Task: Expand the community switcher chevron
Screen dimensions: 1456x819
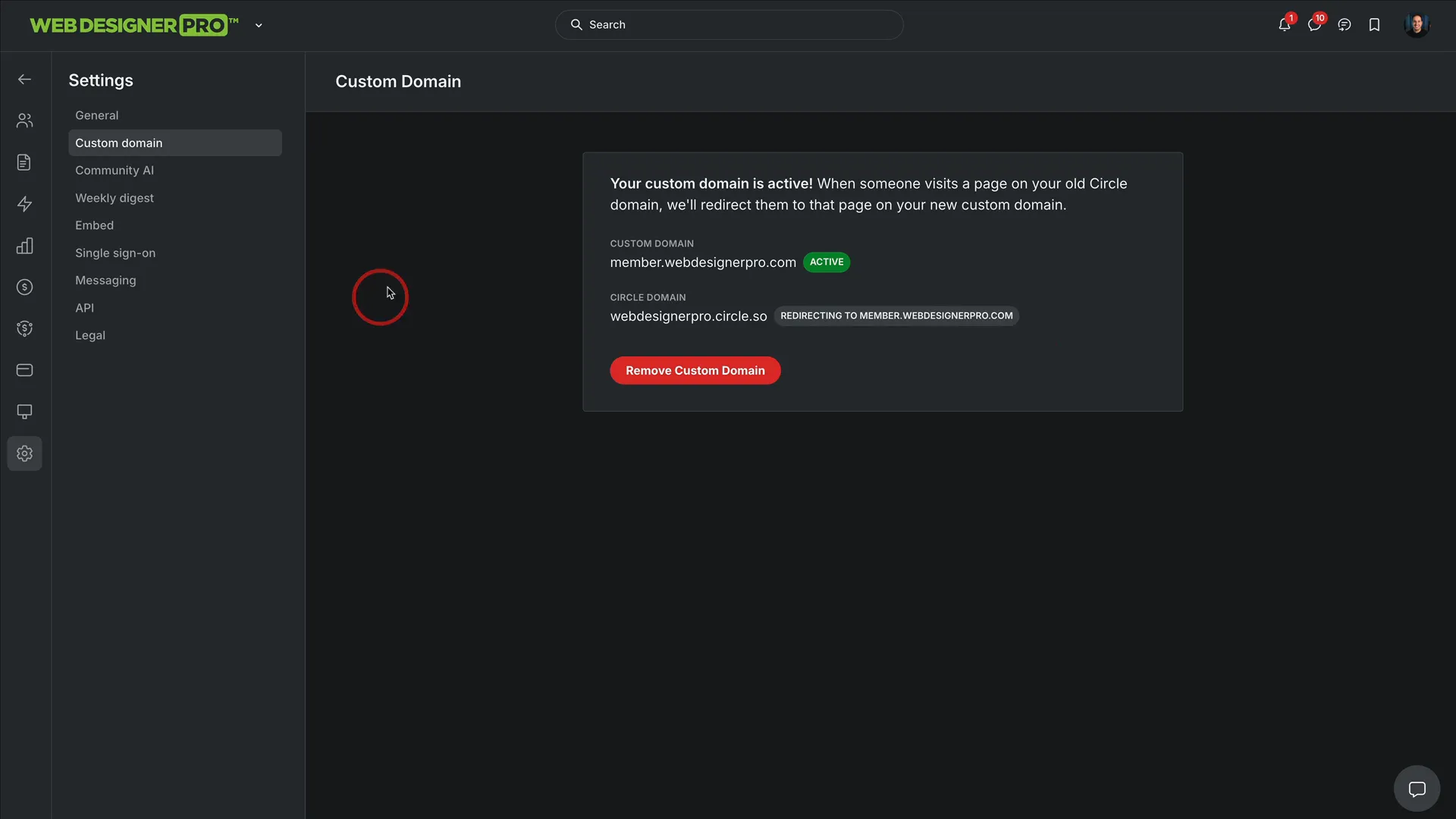Action: coord(259,25)
